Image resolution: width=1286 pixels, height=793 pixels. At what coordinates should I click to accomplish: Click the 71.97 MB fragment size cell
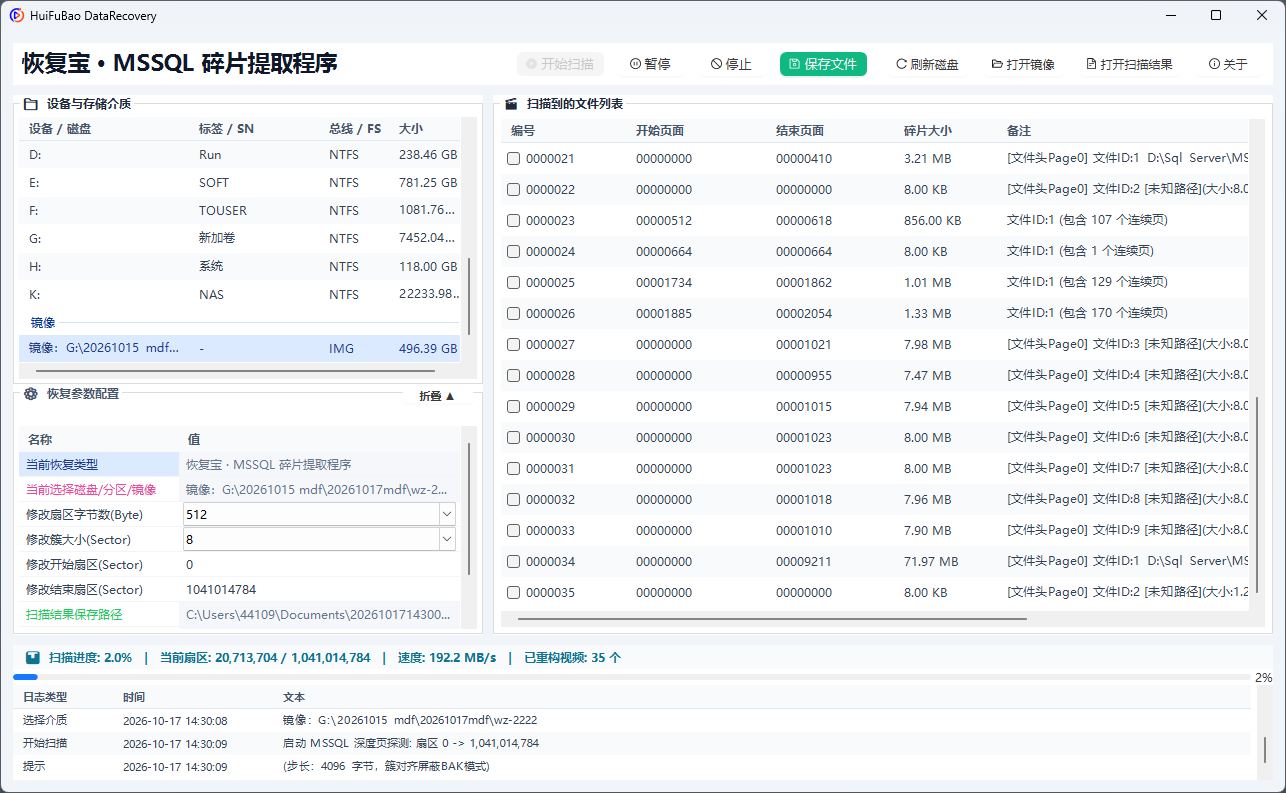(x=930, y=562)
